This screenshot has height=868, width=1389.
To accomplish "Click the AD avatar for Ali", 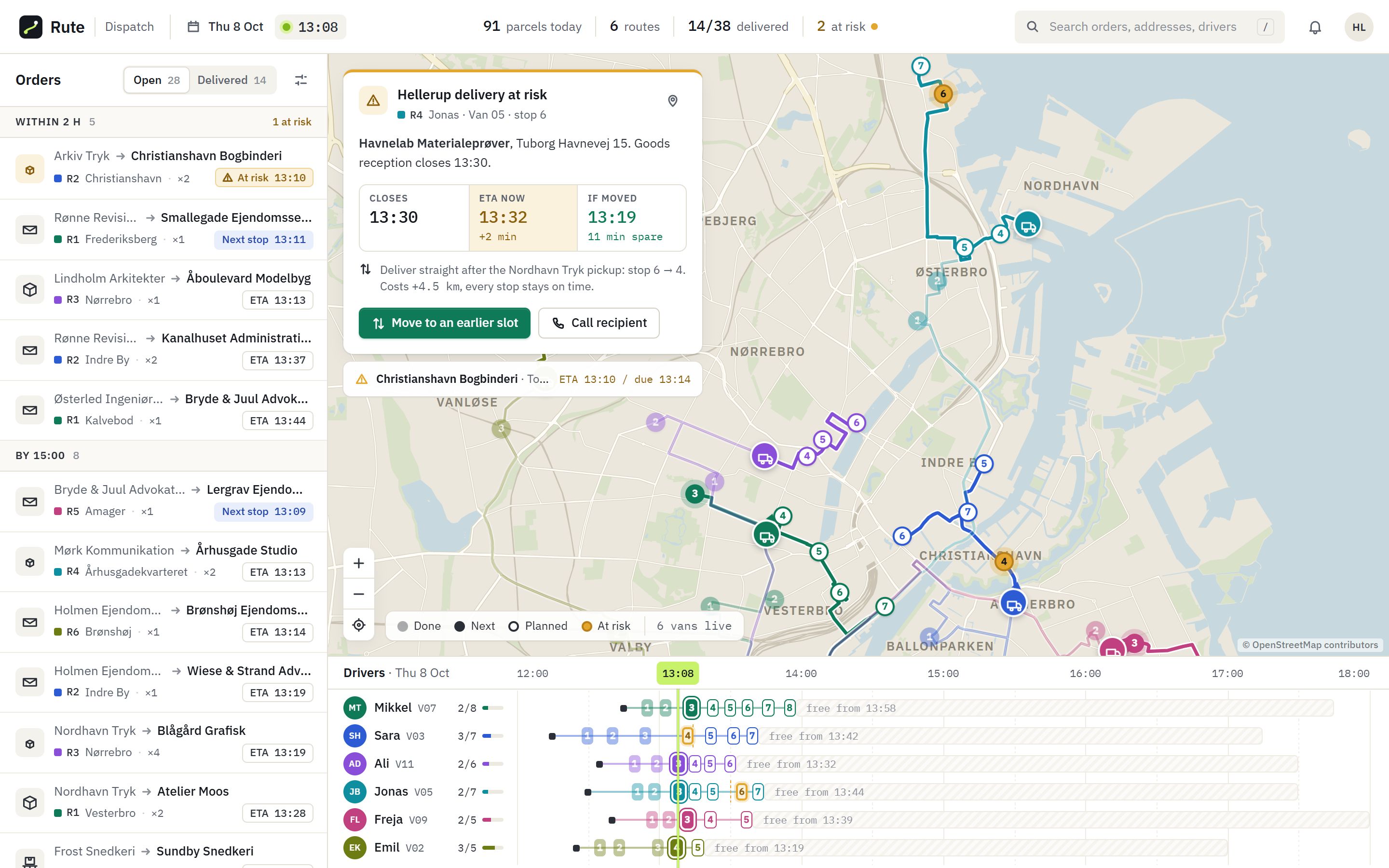I will (x=354, y=764).
